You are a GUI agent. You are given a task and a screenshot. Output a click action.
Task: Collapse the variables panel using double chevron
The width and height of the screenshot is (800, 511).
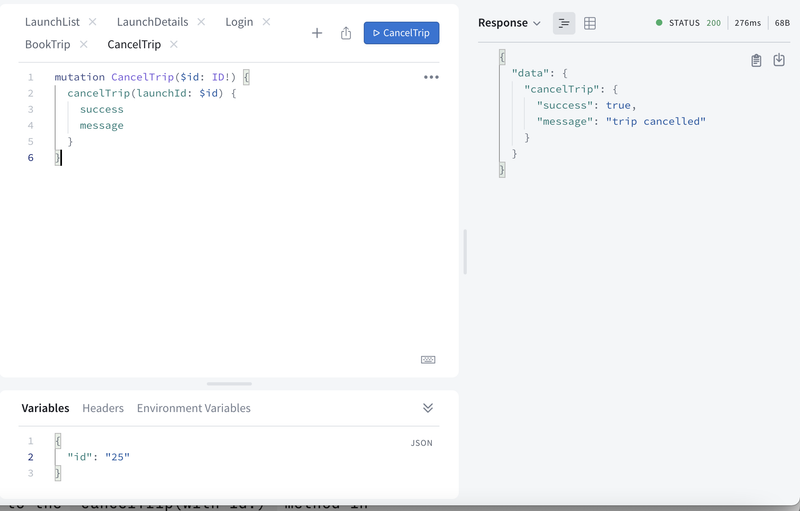coord(428,408)
